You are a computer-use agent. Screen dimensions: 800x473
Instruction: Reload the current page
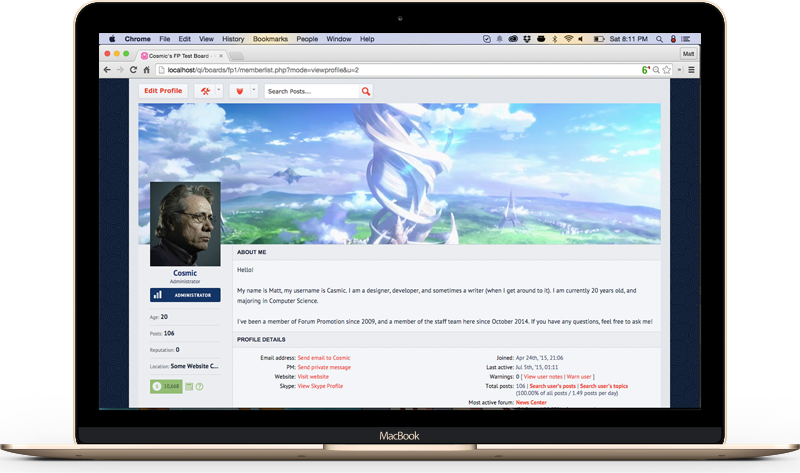pyautogui.click(x=133, y=70)
